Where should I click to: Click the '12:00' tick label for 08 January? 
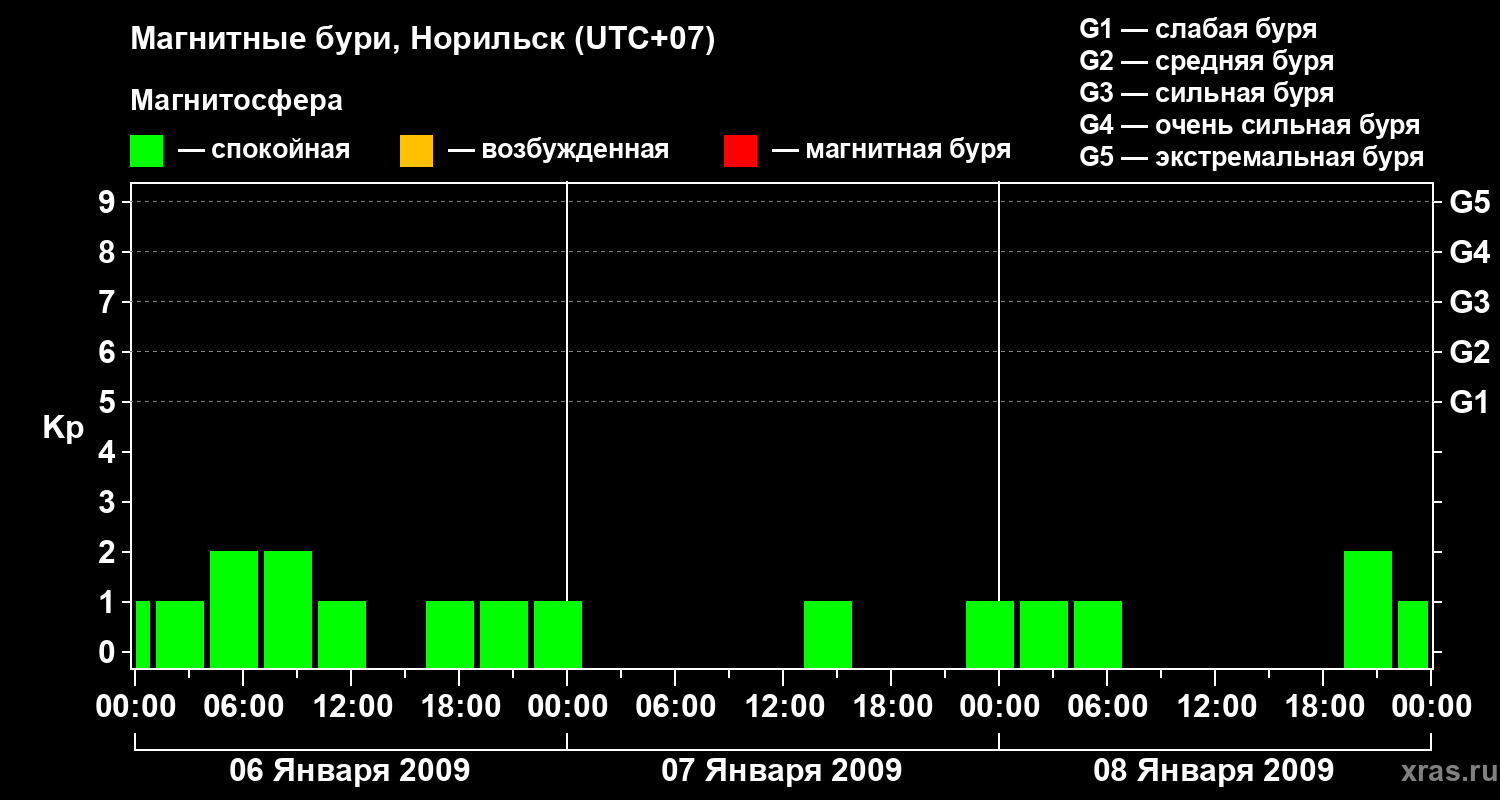point(1215,707)
